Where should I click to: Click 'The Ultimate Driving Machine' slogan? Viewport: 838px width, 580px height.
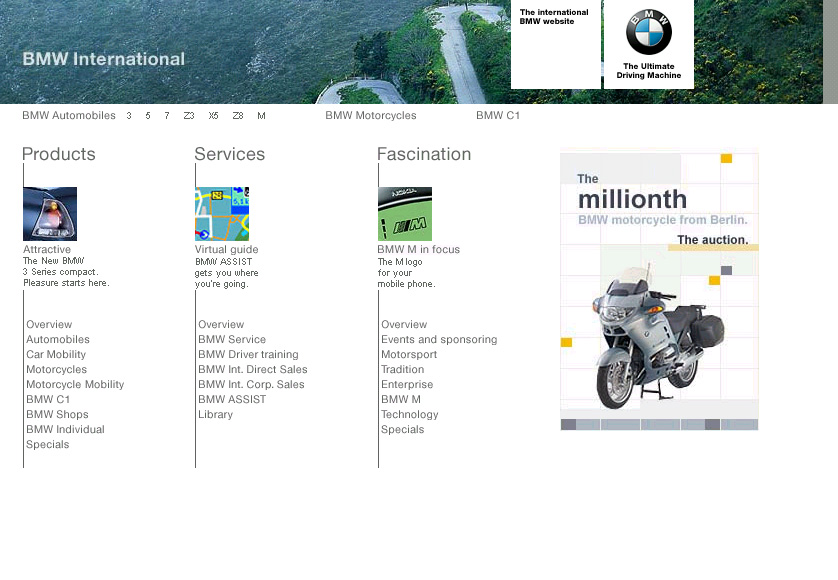[x=649, y=71]
